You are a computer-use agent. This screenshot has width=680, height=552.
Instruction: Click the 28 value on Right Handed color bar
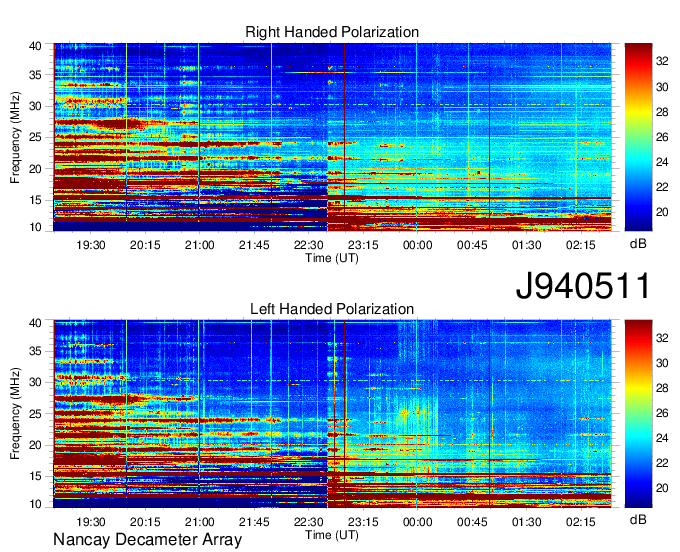[x=662, y=112]
